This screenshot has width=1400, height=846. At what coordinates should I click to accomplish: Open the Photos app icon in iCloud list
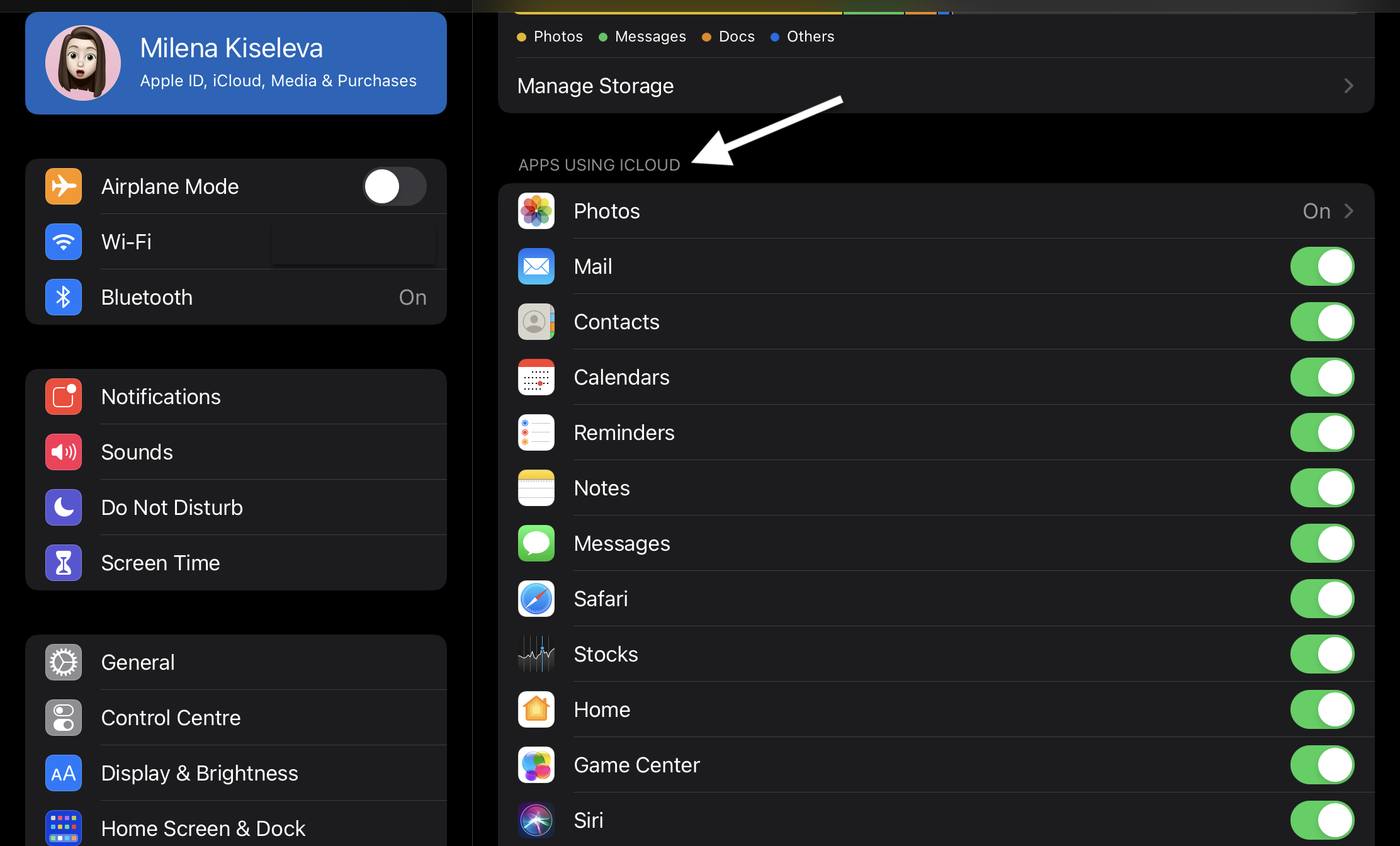(x=536, y=211)
